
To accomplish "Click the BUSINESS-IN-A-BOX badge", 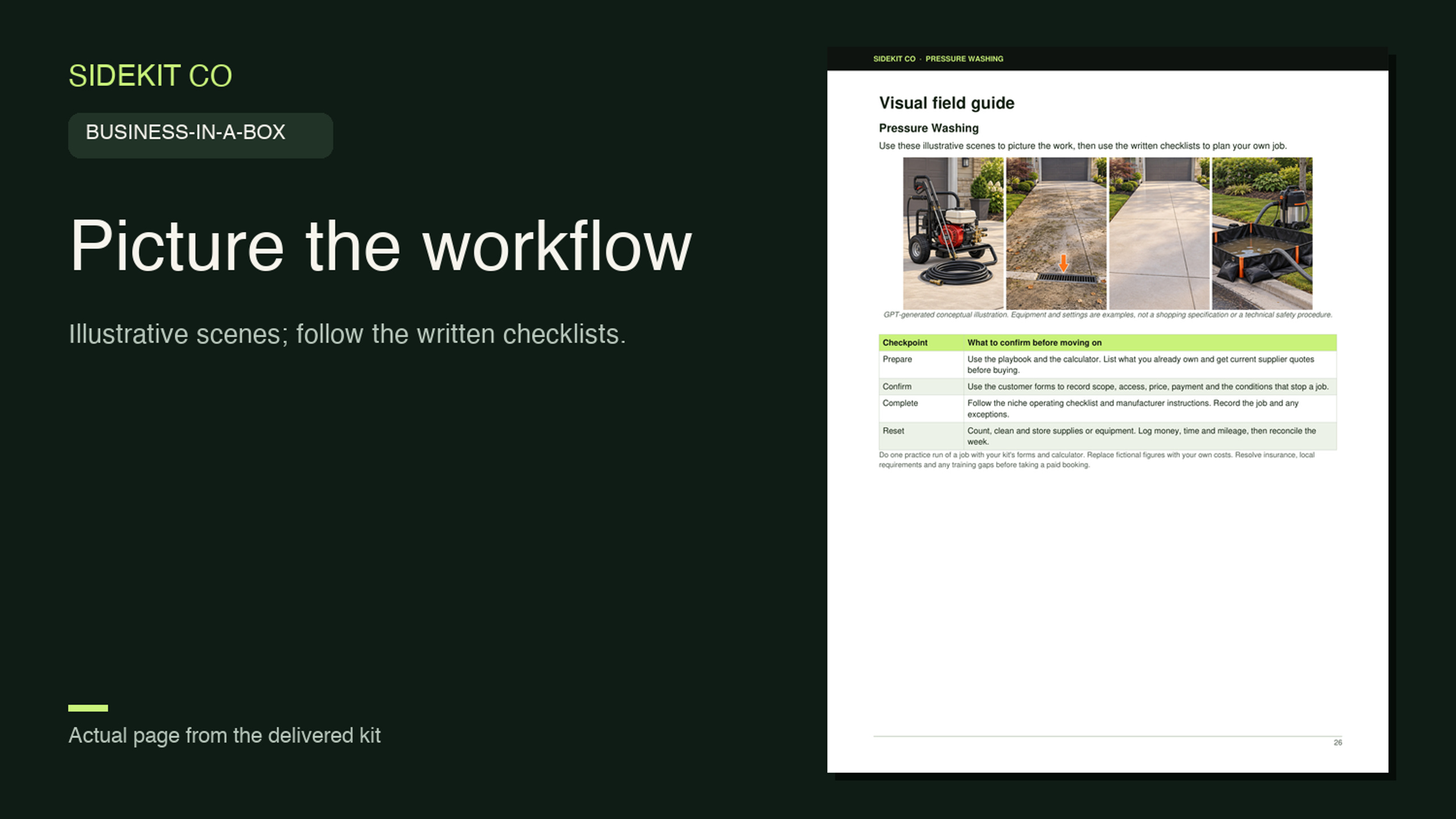I will 200,135.
